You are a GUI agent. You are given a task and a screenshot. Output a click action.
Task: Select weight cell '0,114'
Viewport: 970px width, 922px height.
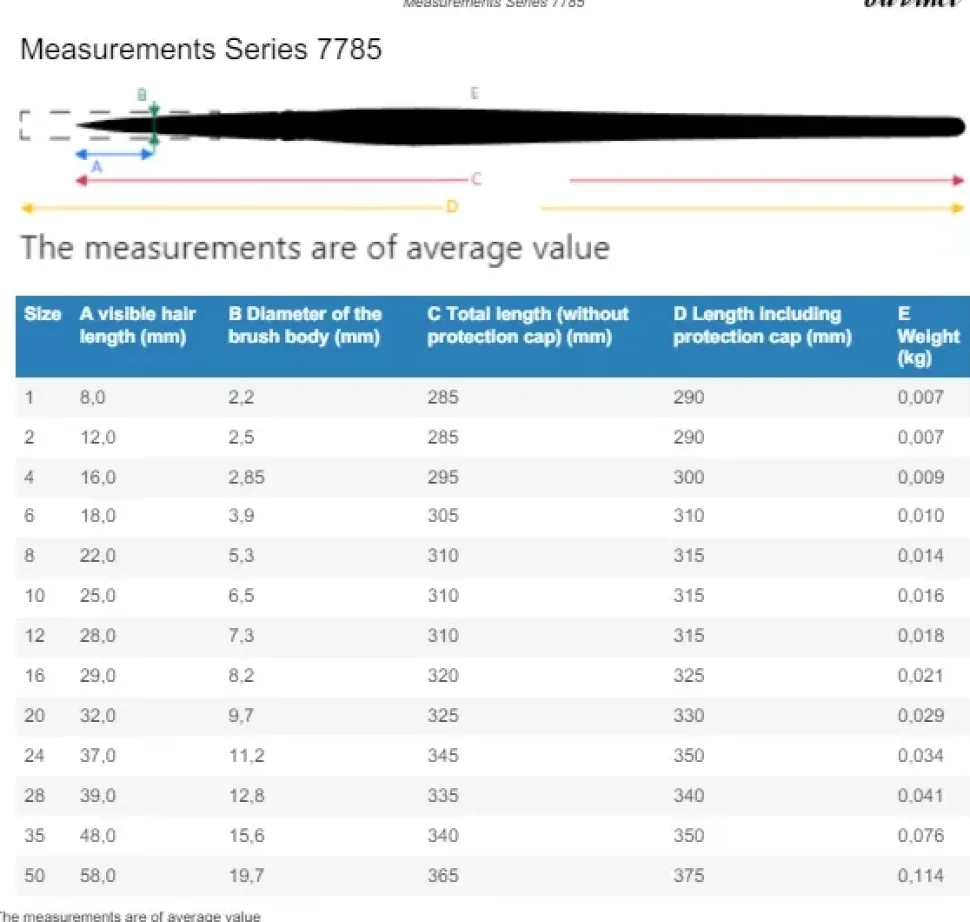[921, 876]
